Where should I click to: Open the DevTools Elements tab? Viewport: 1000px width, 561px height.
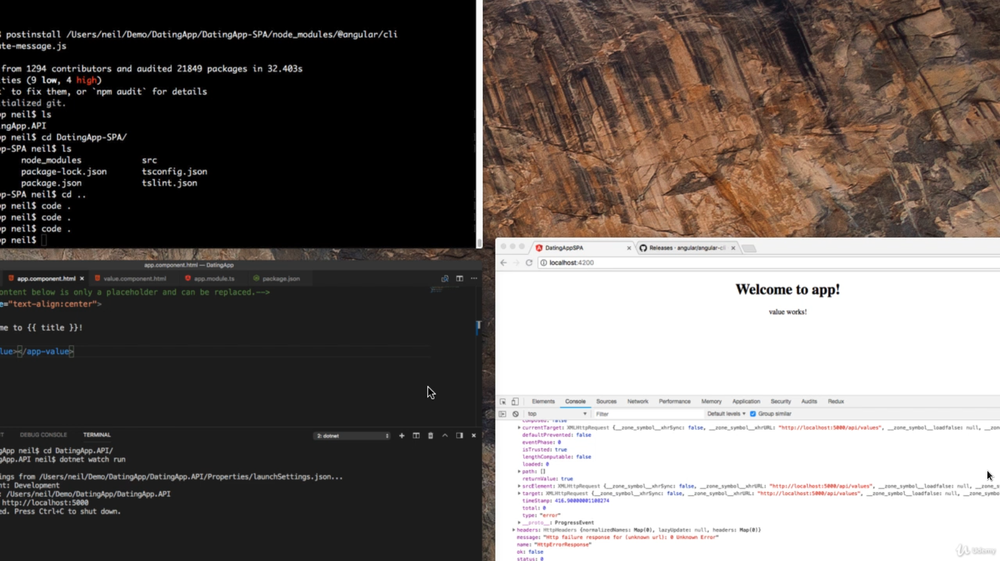543,402
